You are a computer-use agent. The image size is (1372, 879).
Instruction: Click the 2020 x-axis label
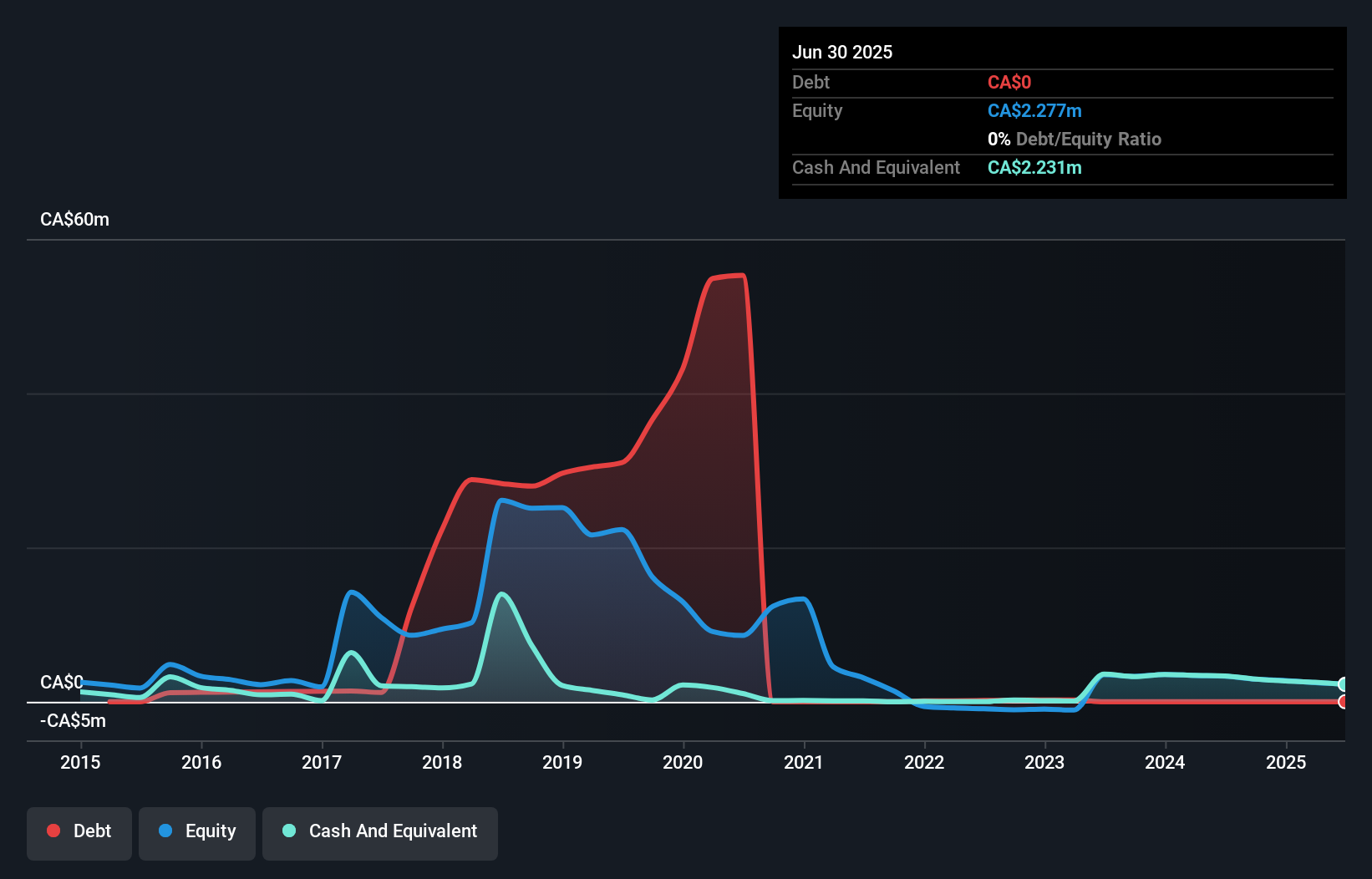683,762
